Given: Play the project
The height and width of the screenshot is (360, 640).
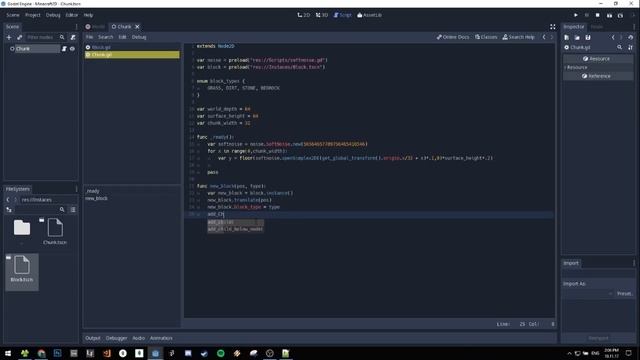Looking at the screenshot, I should [x=576, y=15].
